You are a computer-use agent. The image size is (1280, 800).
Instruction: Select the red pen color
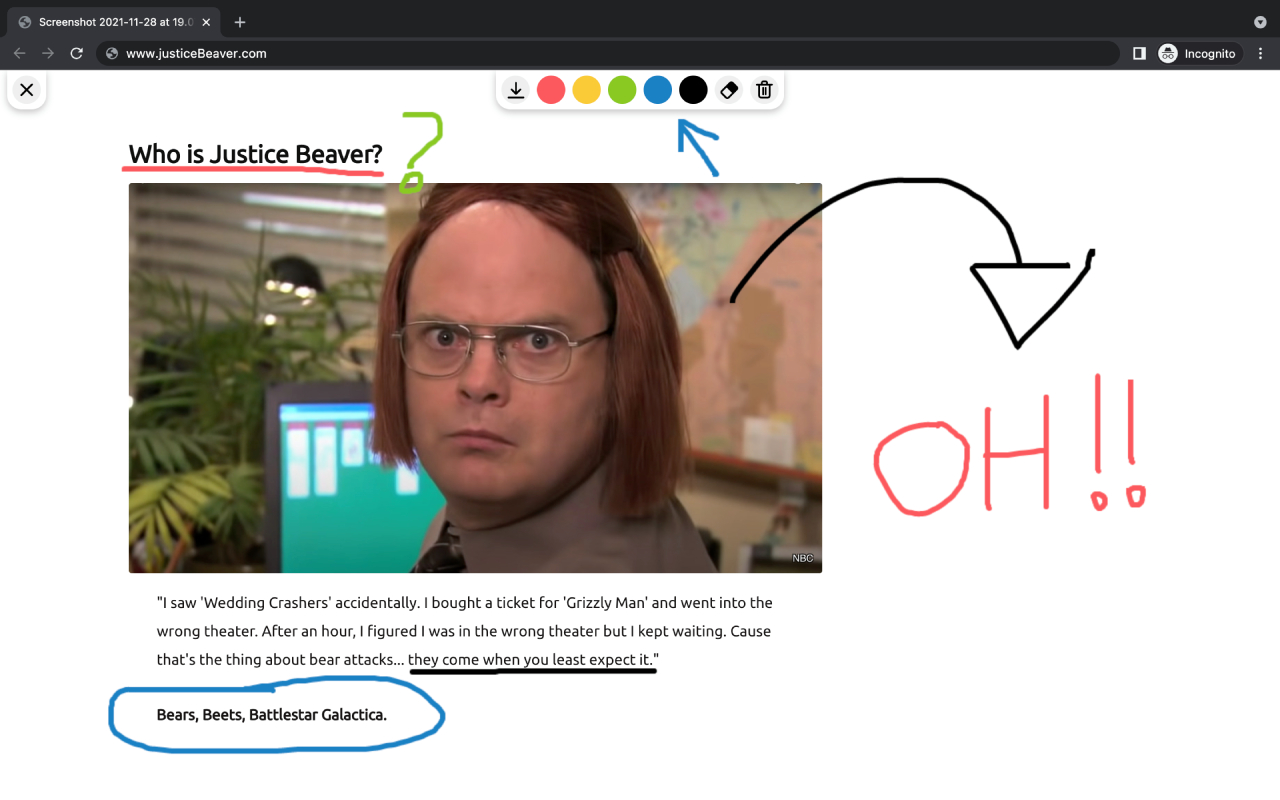pos(551,90)
